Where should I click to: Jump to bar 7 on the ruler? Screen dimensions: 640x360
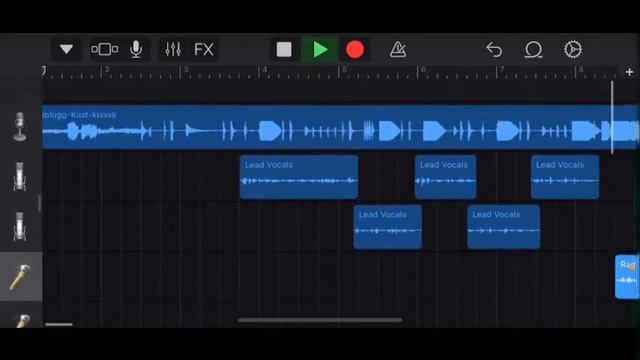pos(502,69)
